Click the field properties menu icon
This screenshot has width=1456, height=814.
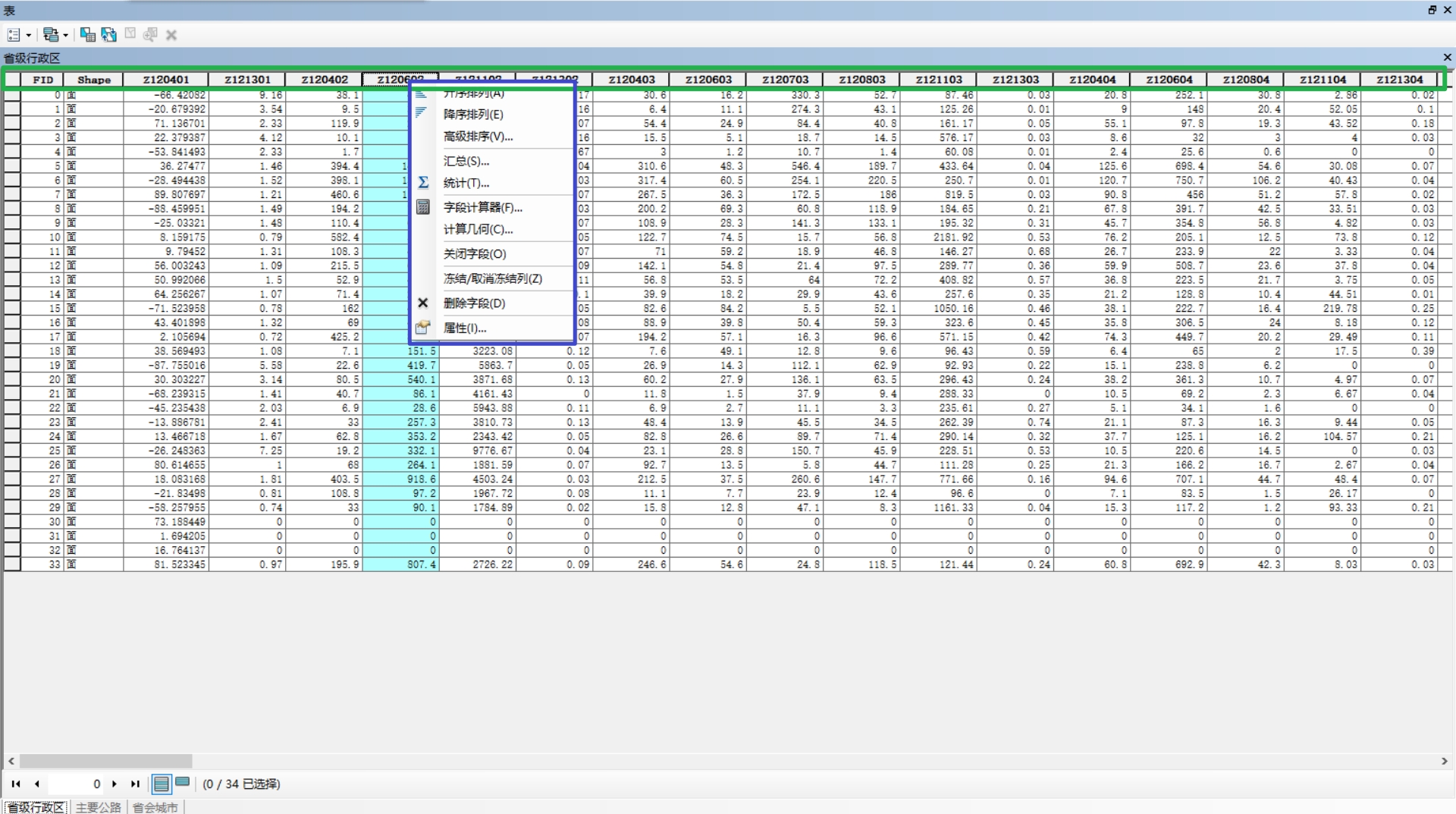coord(423,327)
